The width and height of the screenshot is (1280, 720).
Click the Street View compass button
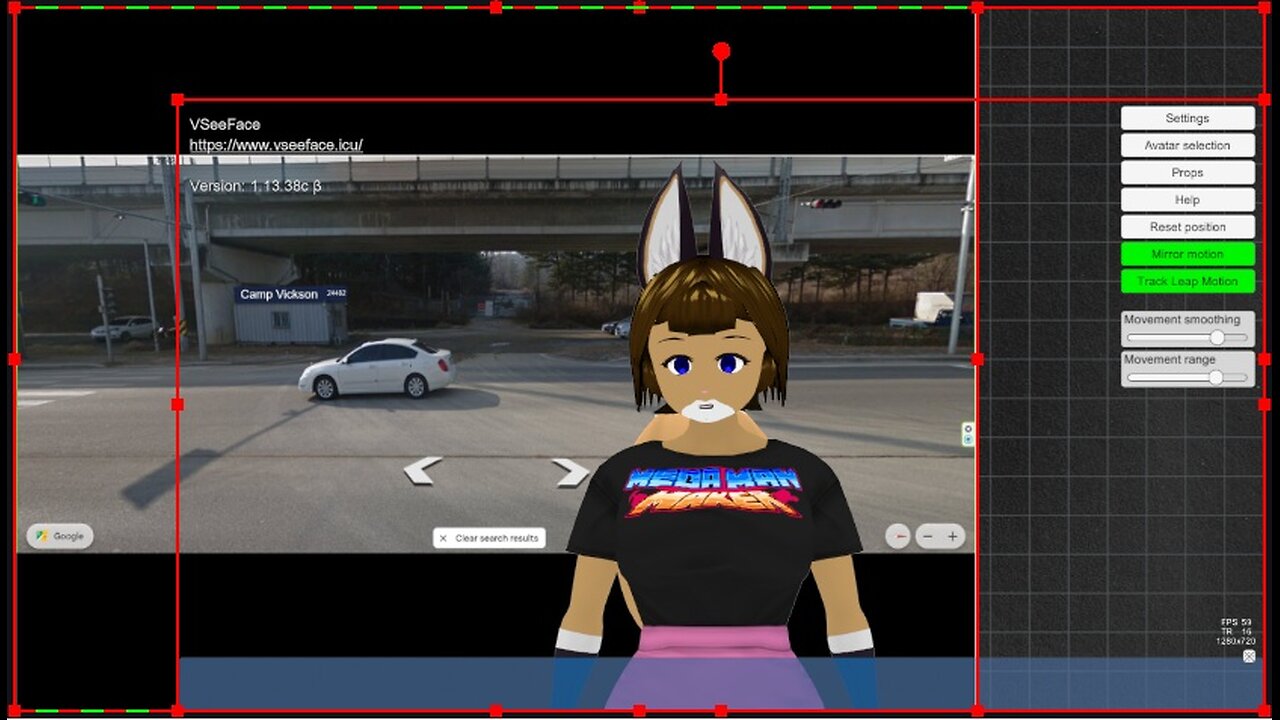pyautogui.click(x=897, y=537)
